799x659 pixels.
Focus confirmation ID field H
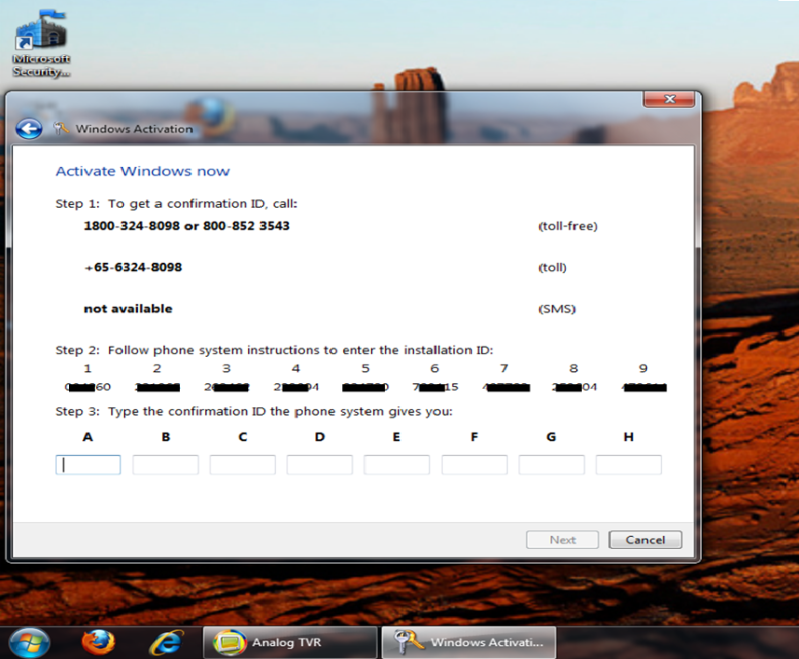coord(628,465)
